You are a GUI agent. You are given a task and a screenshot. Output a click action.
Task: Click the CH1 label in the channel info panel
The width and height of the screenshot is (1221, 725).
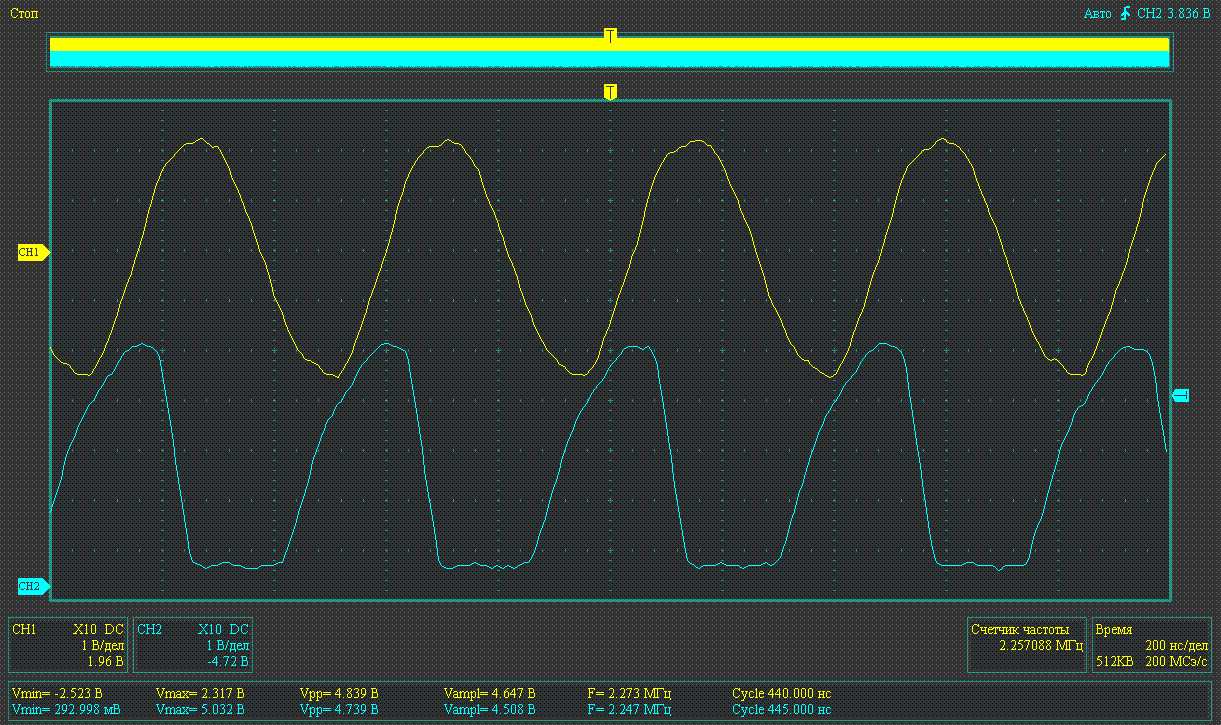pos(24,630)
